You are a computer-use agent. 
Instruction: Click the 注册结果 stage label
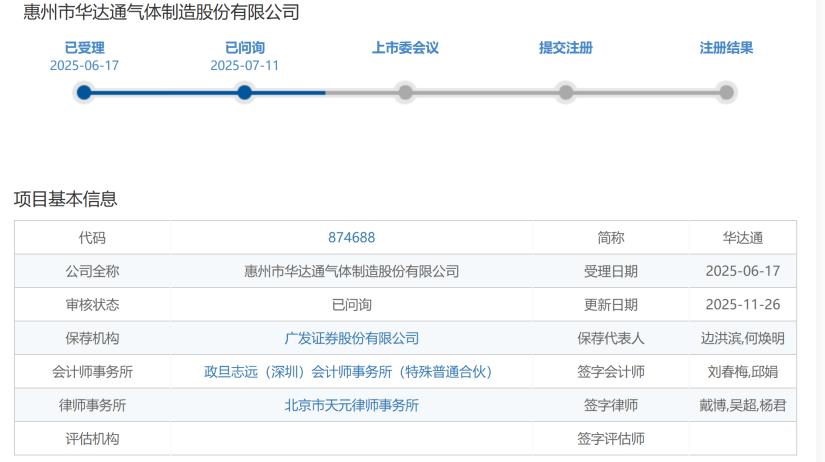tap(727, 48)
